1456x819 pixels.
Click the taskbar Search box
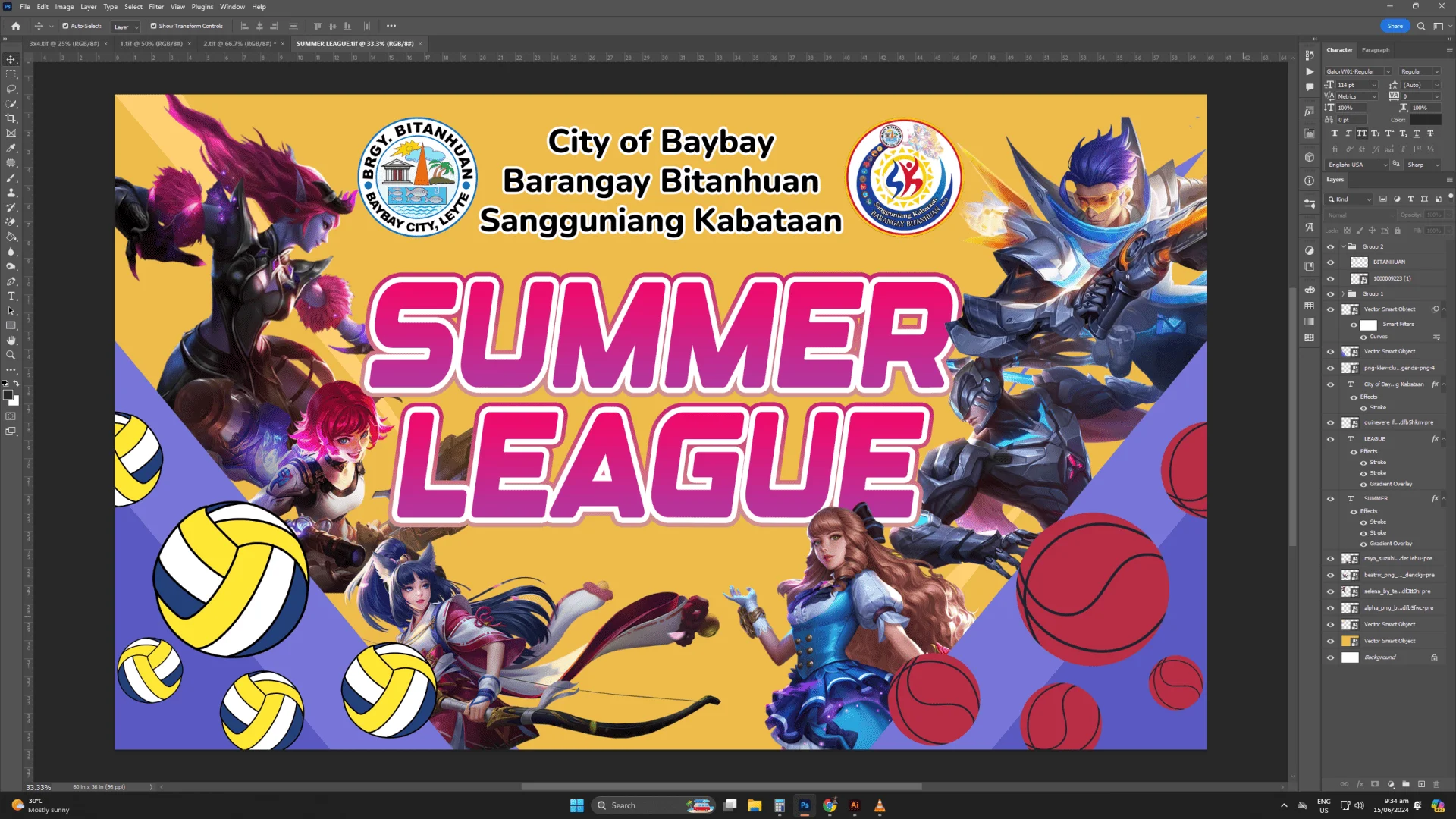(653, 805)
